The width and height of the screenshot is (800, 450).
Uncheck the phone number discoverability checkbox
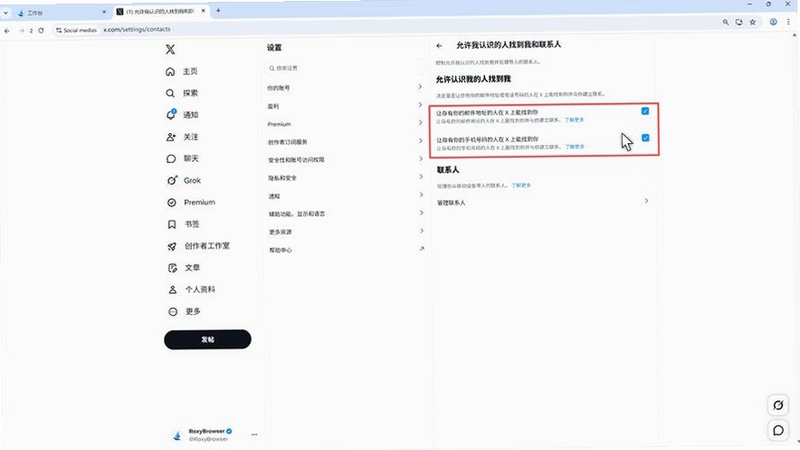click(x=645, y=138)
